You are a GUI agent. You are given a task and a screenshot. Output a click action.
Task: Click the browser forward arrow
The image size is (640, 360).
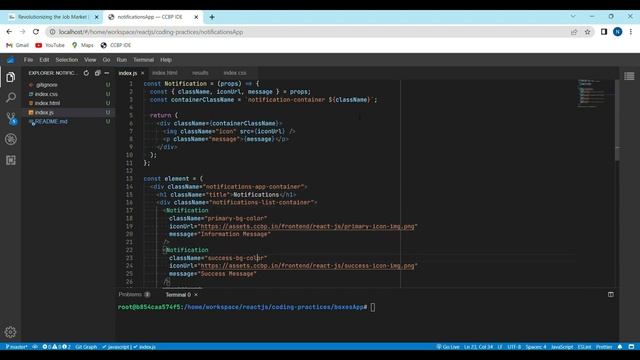point(22,32)
